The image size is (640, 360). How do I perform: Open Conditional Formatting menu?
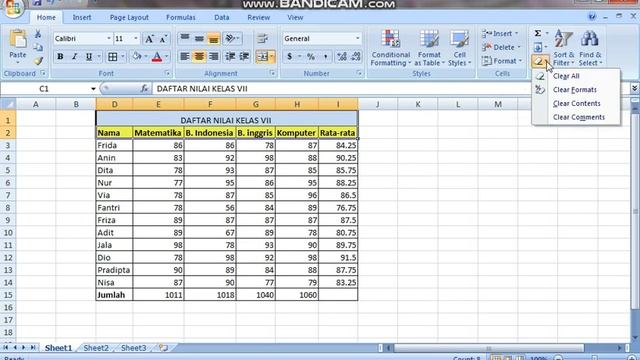[x=391, y=48]
